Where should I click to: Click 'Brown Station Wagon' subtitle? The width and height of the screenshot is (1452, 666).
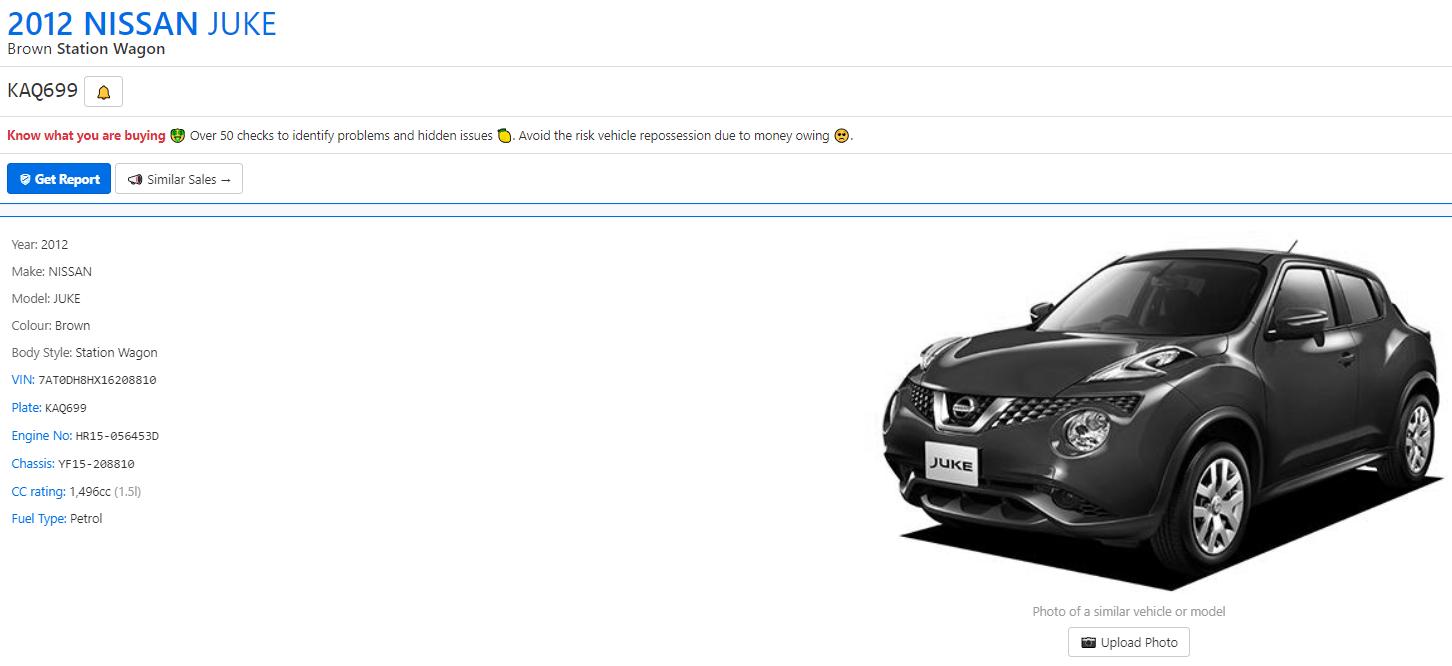86,48
